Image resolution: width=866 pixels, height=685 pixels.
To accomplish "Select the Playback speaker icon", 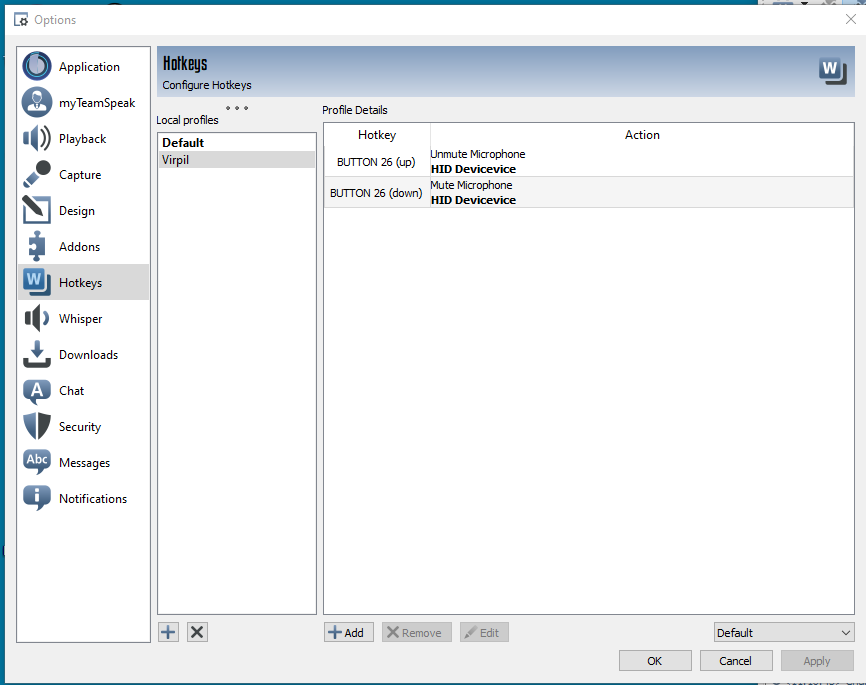I will tap(37, 138).
